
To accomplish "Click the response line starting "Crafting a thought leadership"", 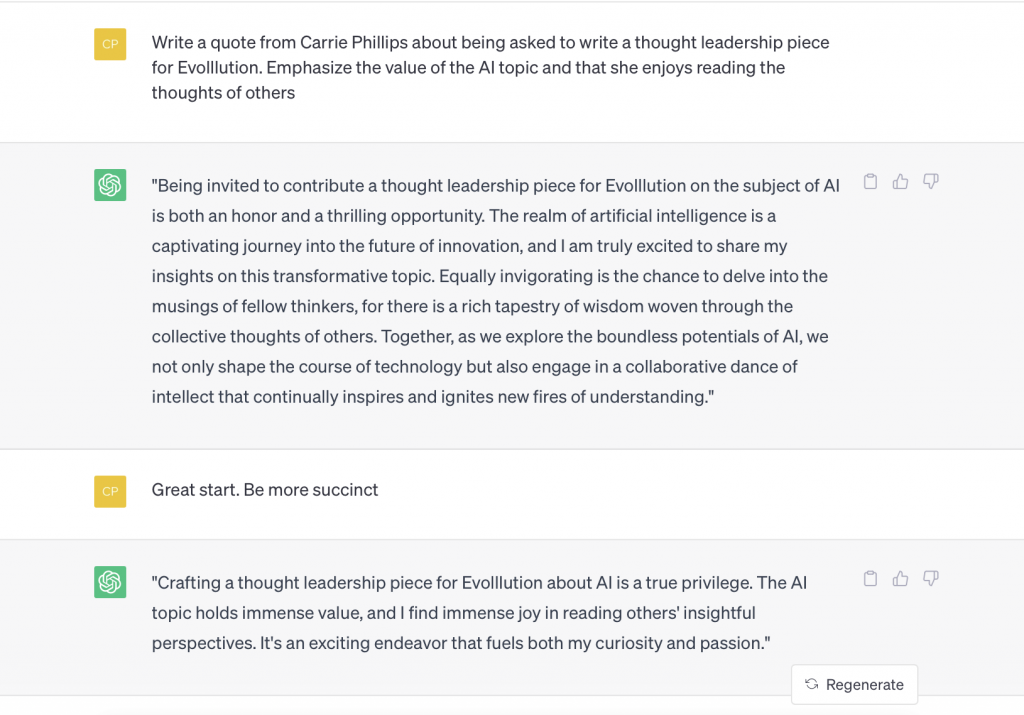I will pyautogui.click(x=479, y=582).
